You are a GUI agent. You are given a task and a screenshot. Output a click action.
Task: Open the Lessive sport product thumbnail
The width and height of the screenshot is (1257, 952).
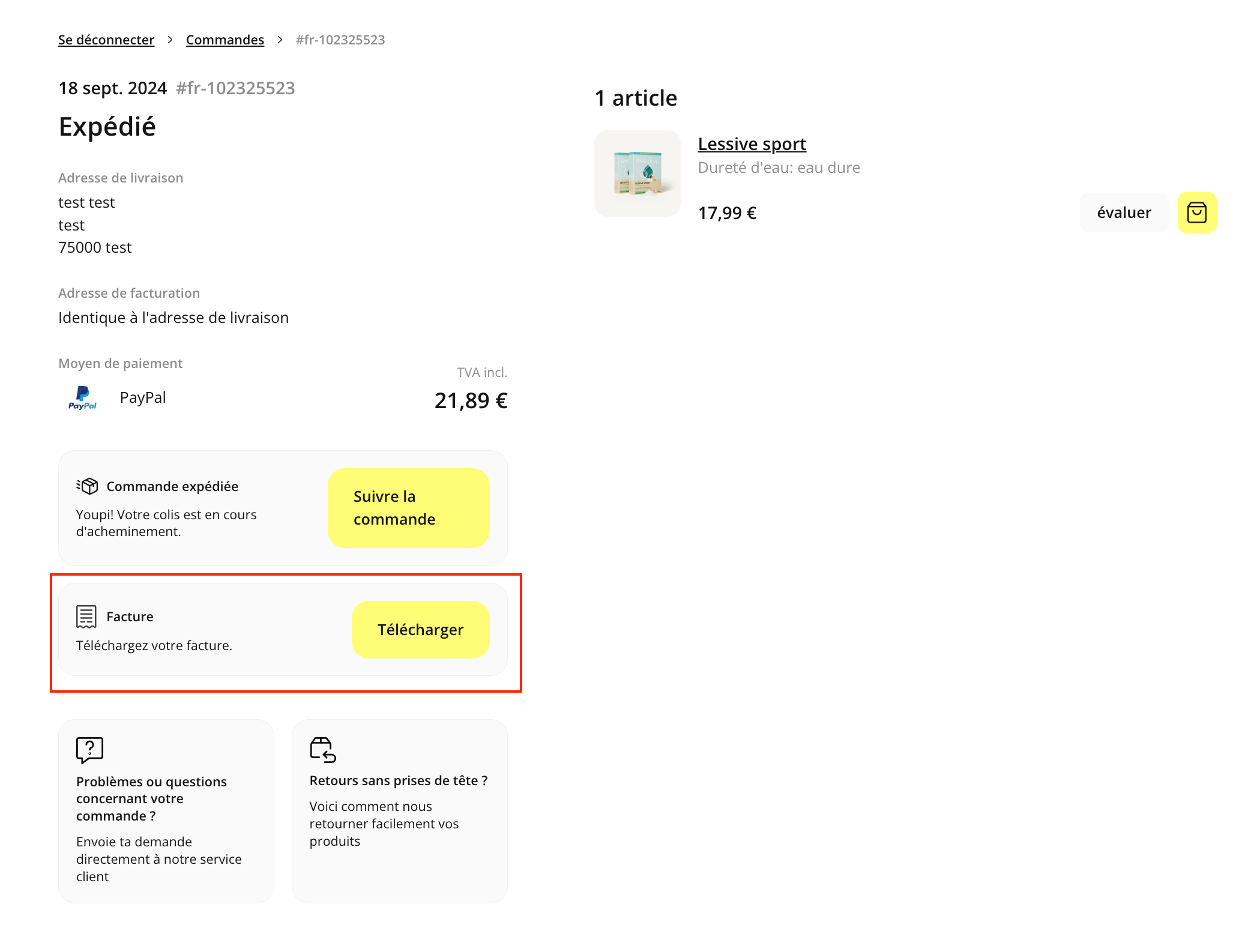638,173
